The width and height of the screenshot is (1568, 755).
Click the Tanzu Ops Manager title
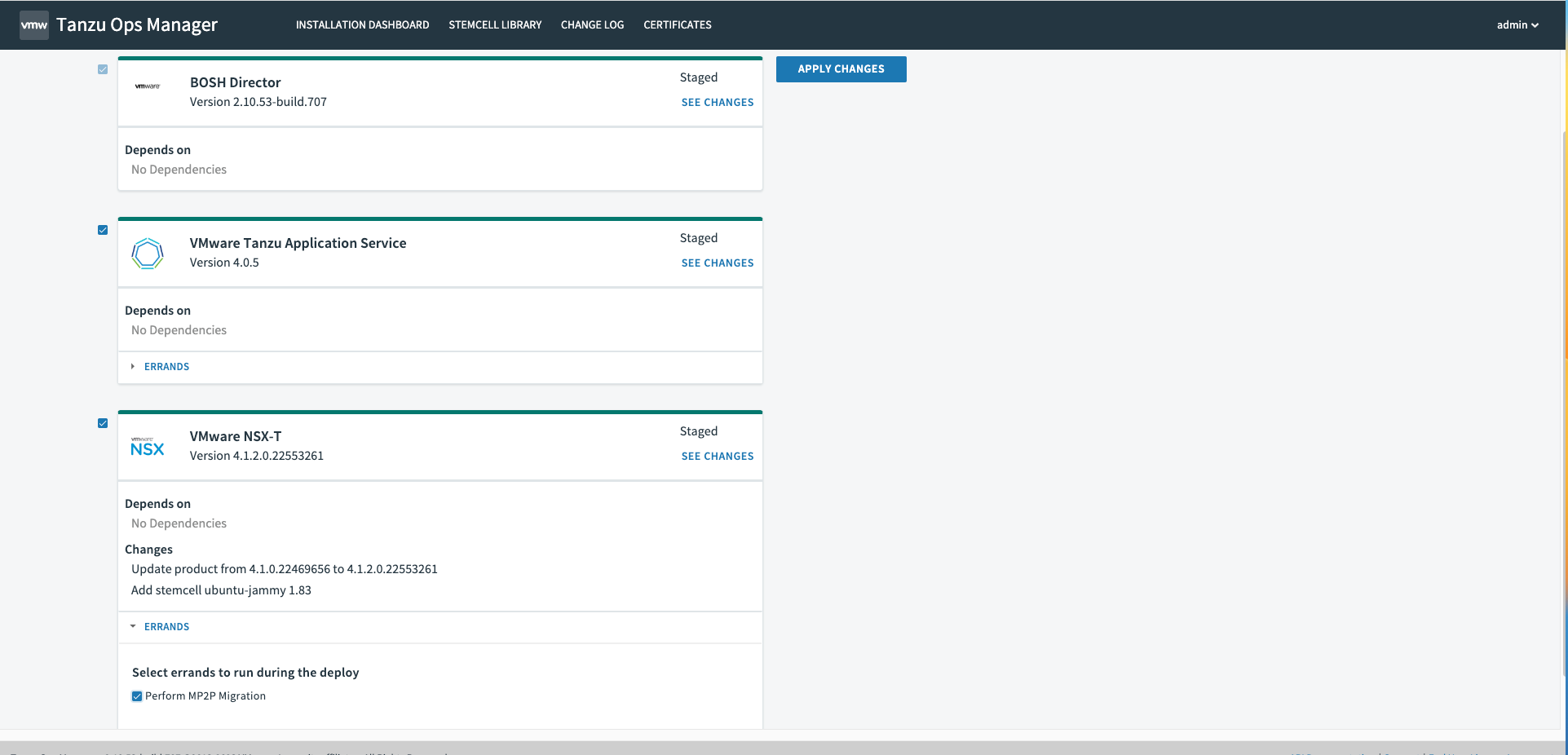click(x=137, y=24)
